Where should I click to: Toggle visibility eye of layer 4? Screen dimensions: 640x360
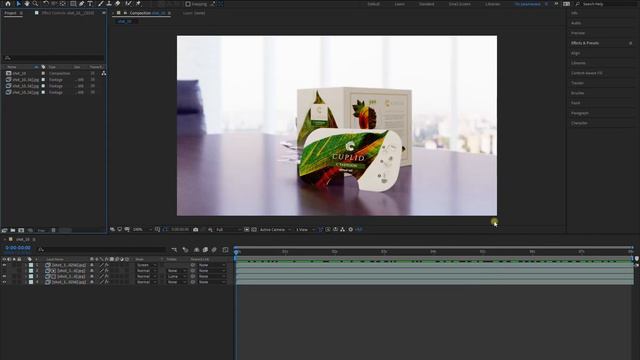[x=4, y=282]
